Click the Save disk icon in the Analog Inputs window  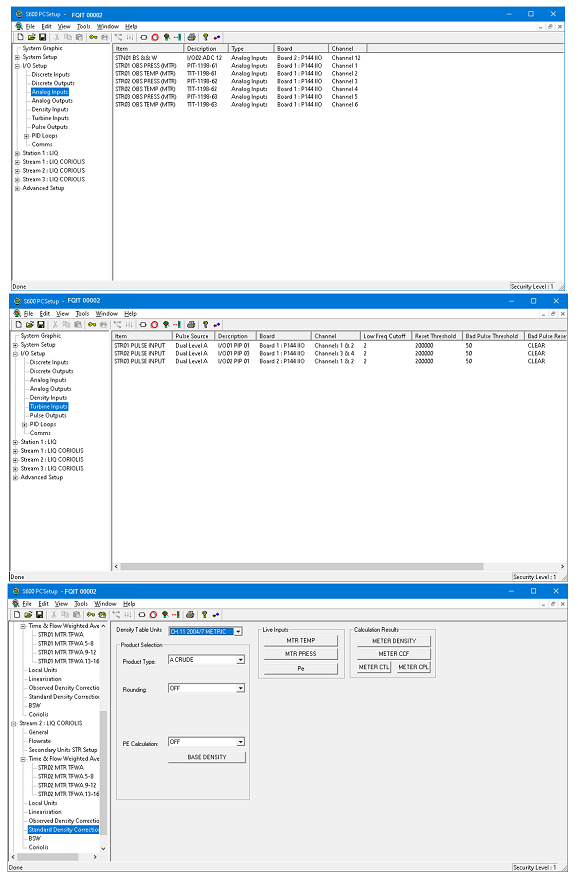[42, 37]
